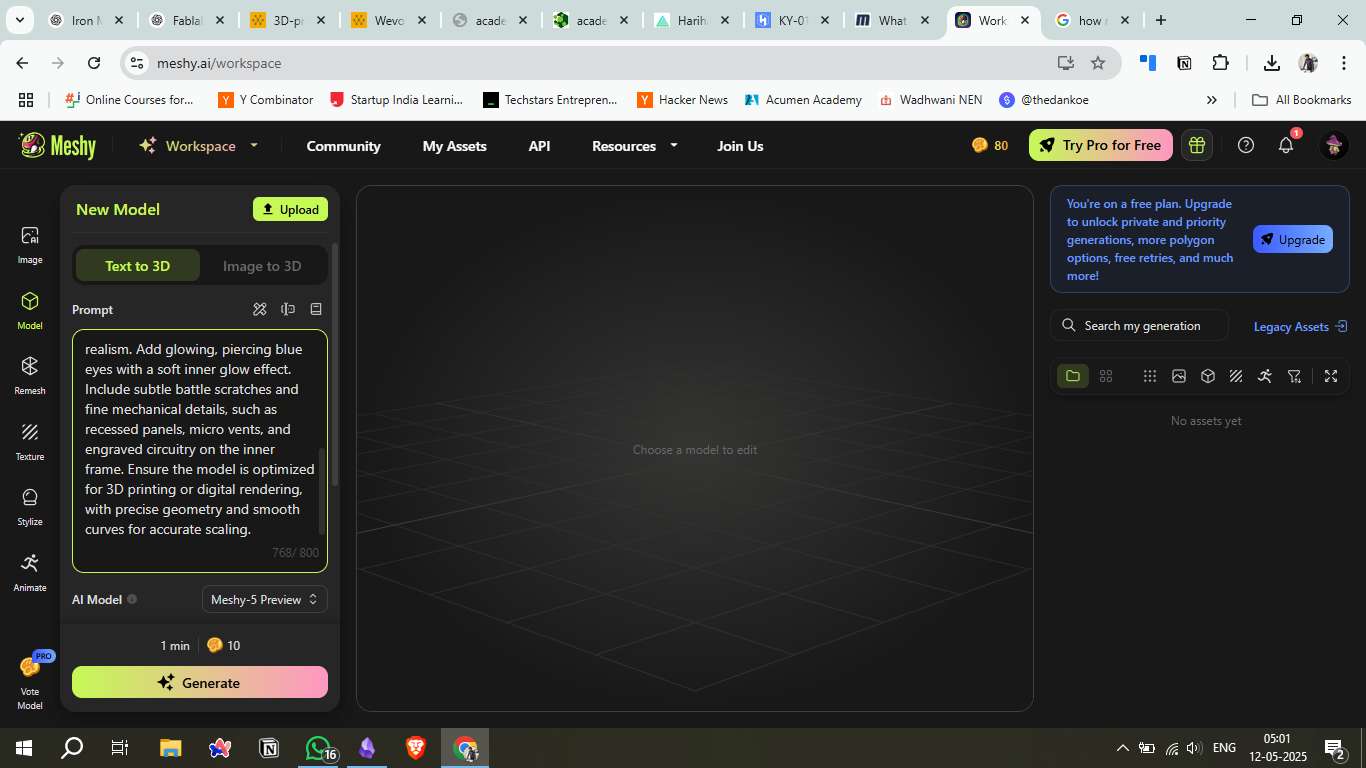Show more bookmarks chevron in bookmarks bar
Viewport: 1366px width, 768px height.
[1212, 100]
